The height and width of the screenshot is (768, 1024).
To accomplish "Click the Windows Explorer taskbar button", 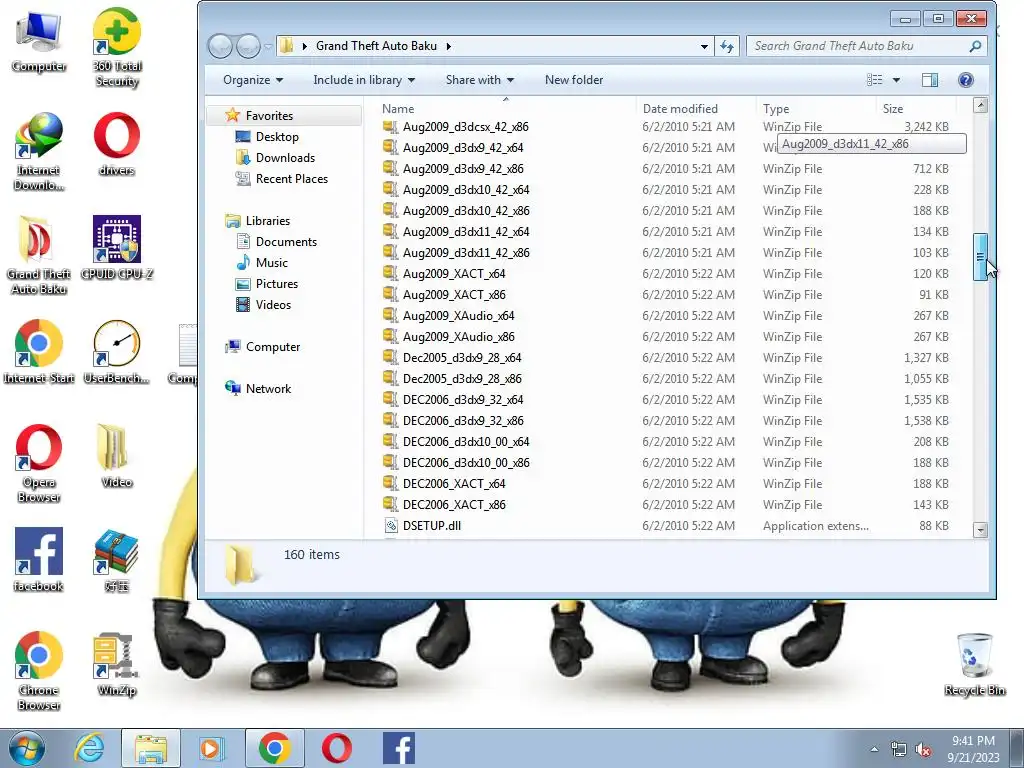I will (x=150, y=748).
